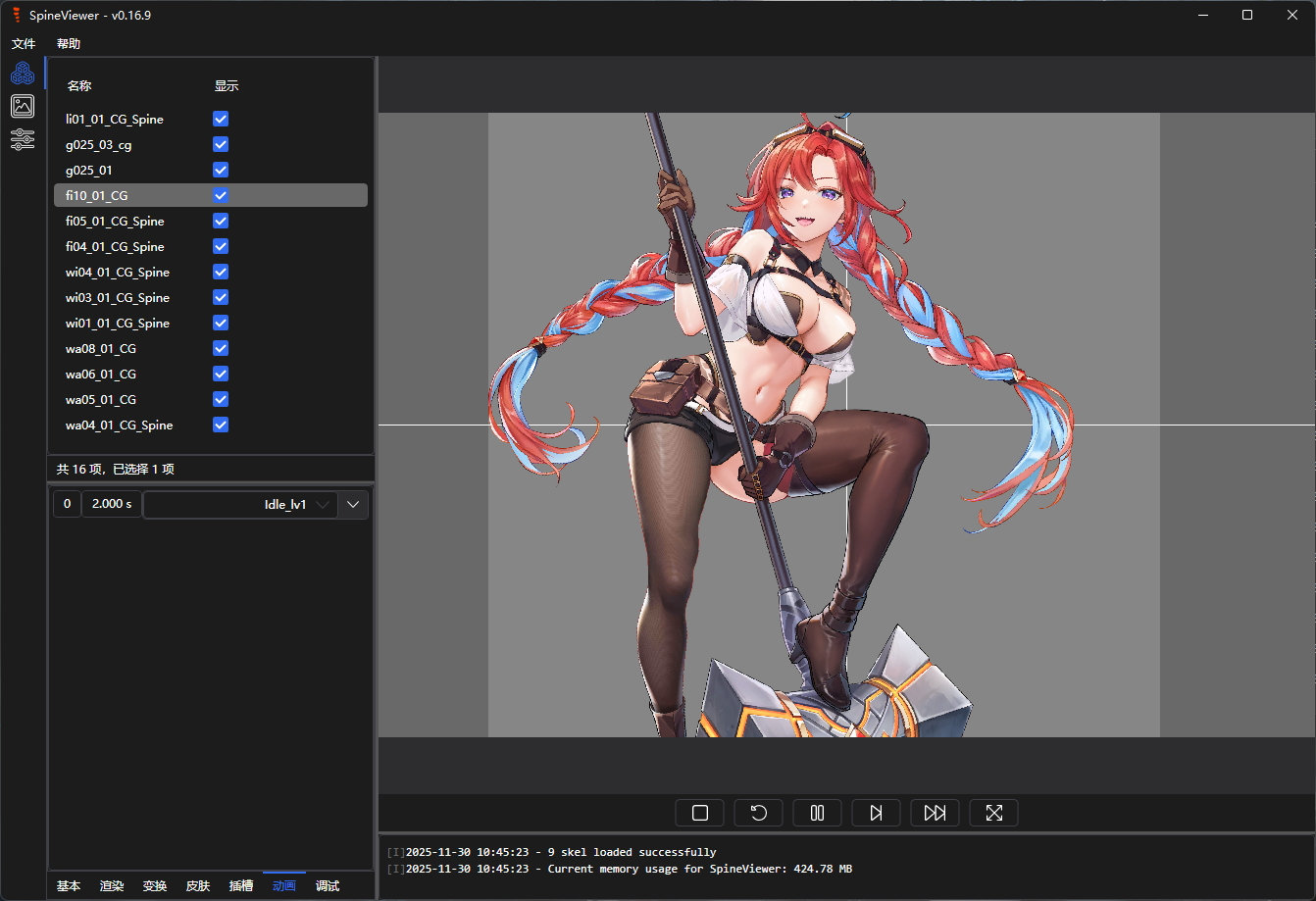Sort list by 名称 column header
This screenshot has height=901, width=1316.
pos(79,86)
